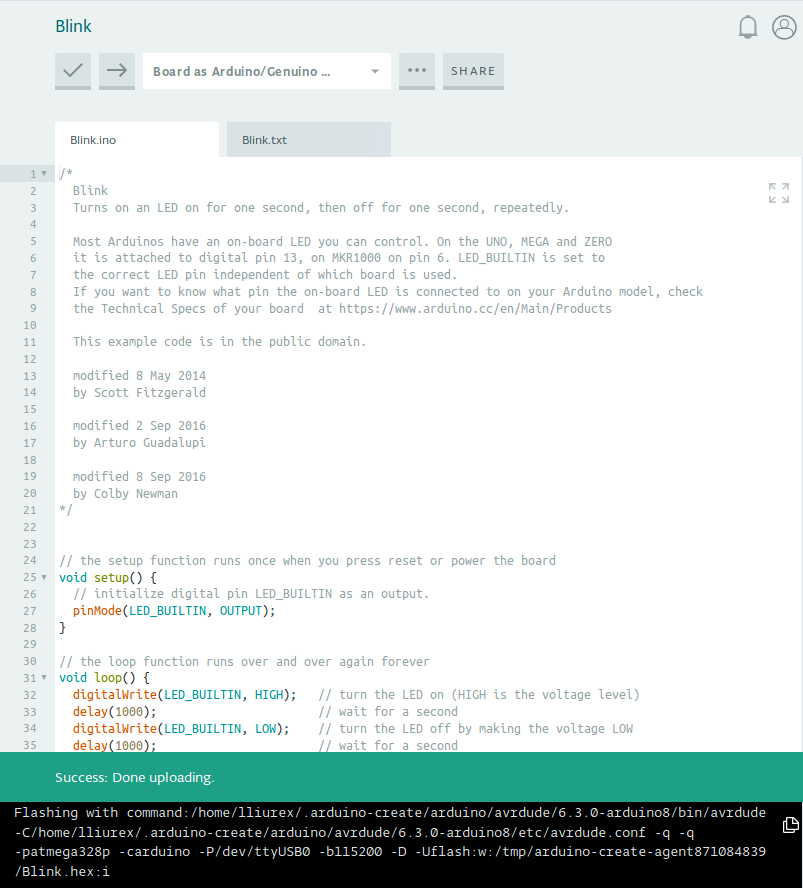Click the Verify checkmark icon
Viewport: 803px width, 888px height.
tap(73, 71)
